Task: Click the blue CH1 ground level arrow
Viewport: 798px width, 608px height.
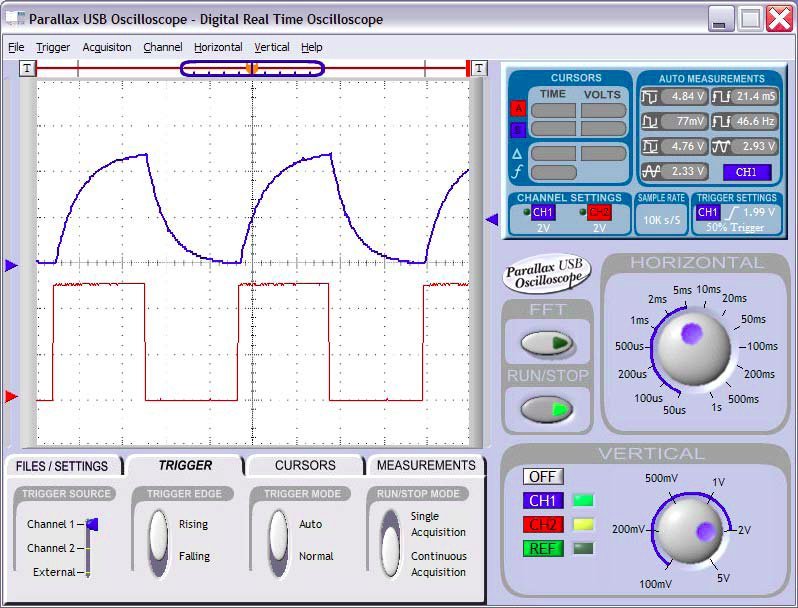Action: [x=12, y=265]
